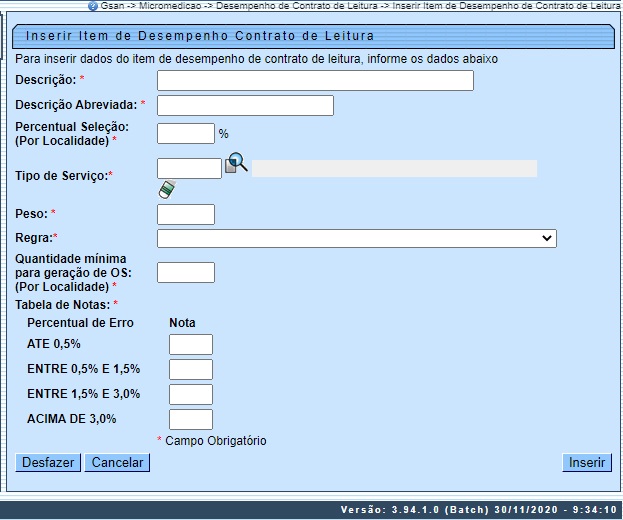Open the Tipo de Serviço search magnifier
Viewport: 623px width, 520px height.
point(236,163)
